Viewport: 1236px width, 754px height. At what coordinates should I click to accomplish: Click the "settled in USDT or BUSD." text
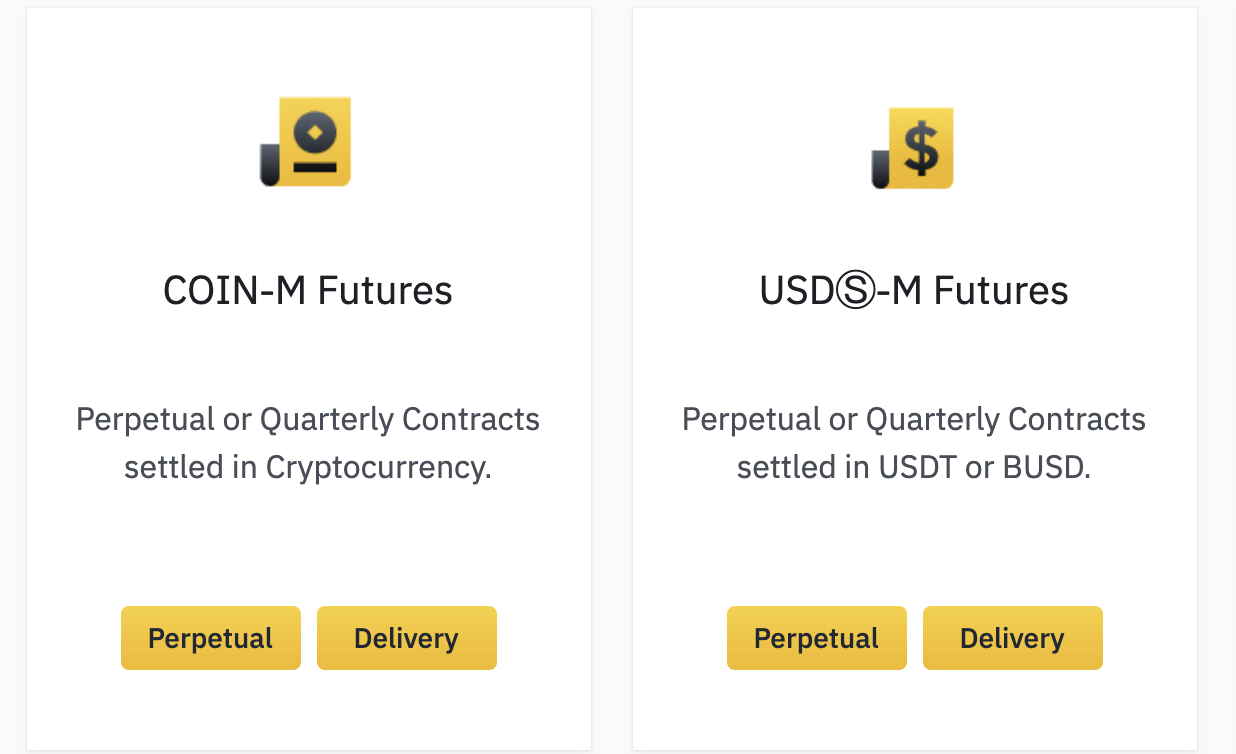tap(914, 467)
